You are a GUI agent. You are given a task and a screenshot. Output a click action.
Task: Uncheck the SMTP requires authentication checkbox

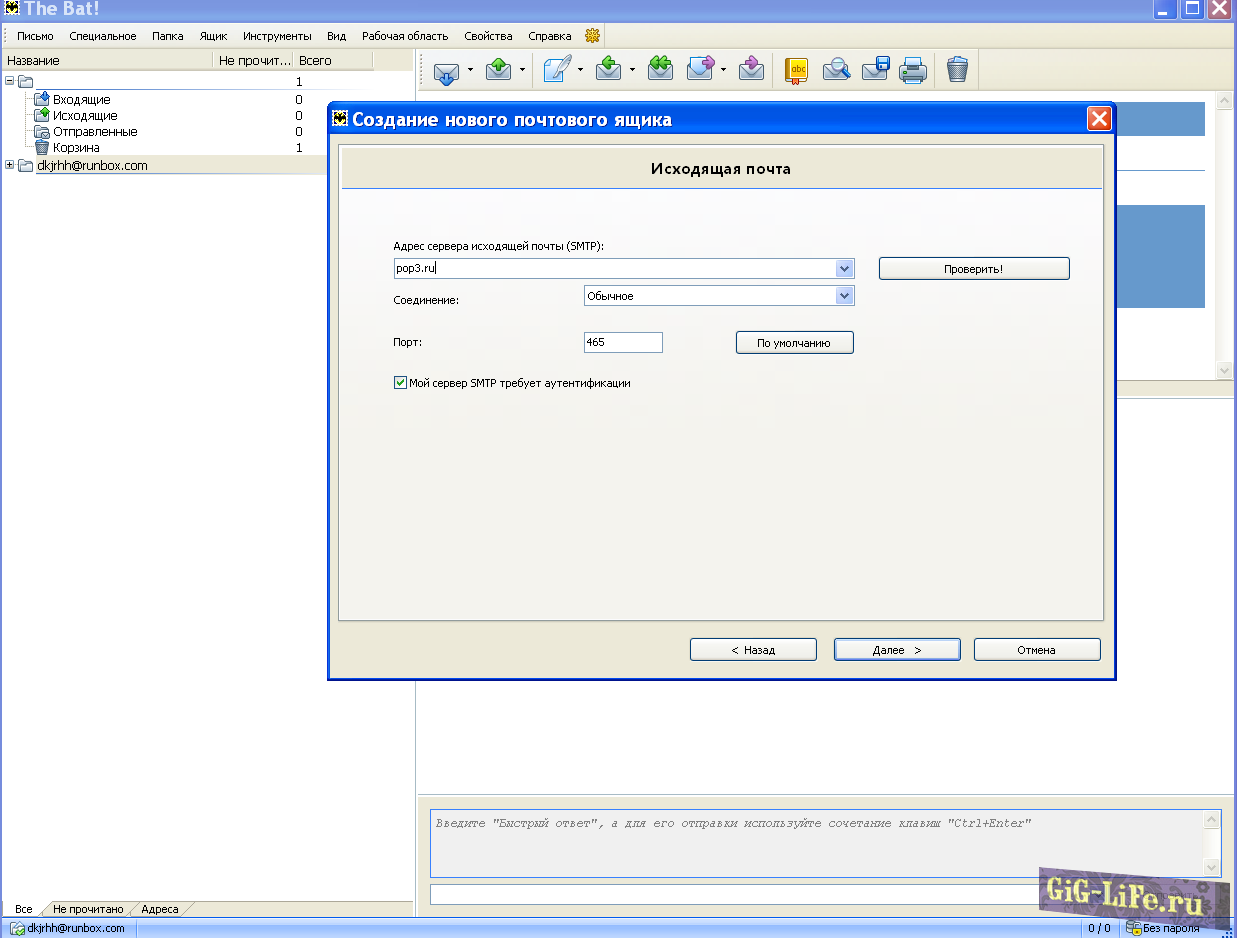pyautogui.click(x=401, y=383)
